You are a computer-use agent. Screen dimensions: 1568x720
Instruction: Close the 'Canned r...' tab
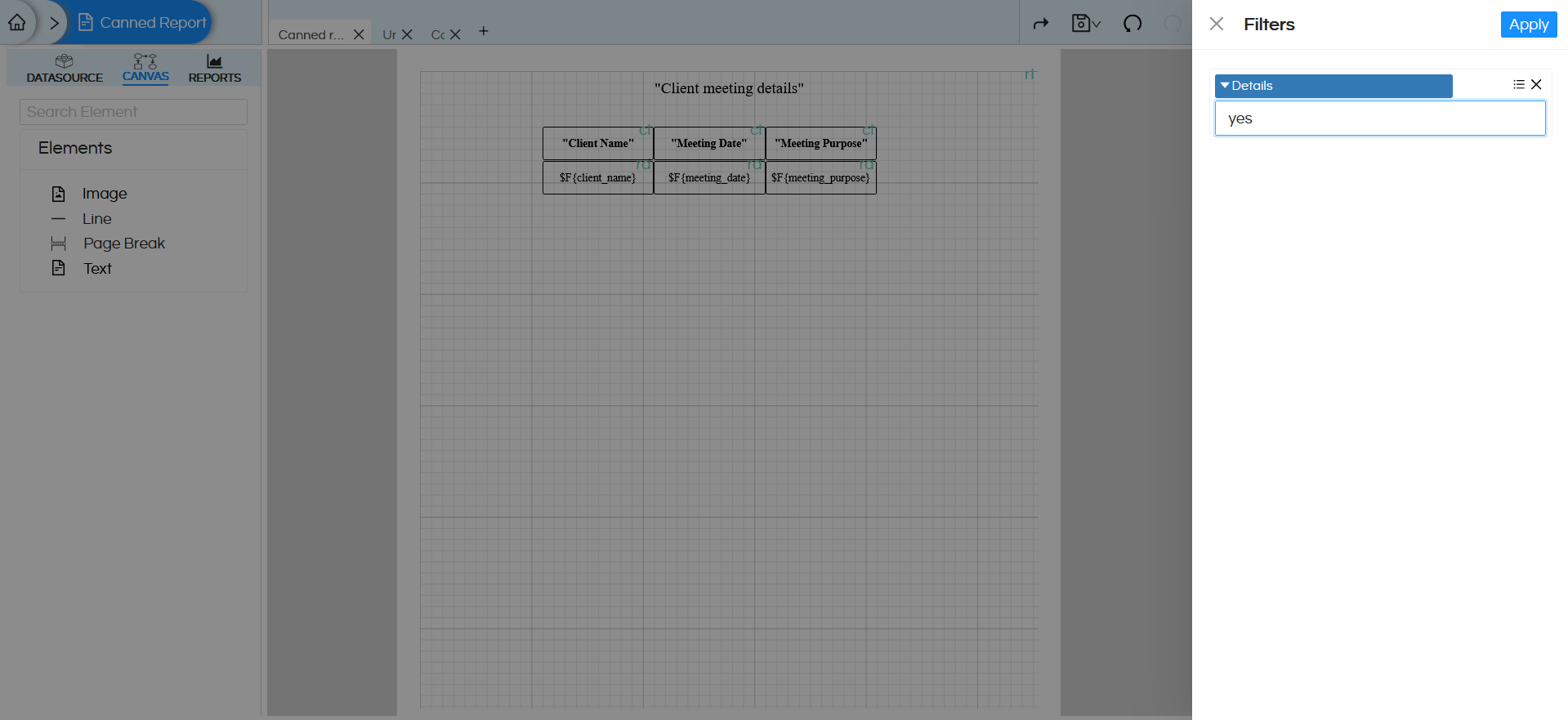(x=359, y=34)
